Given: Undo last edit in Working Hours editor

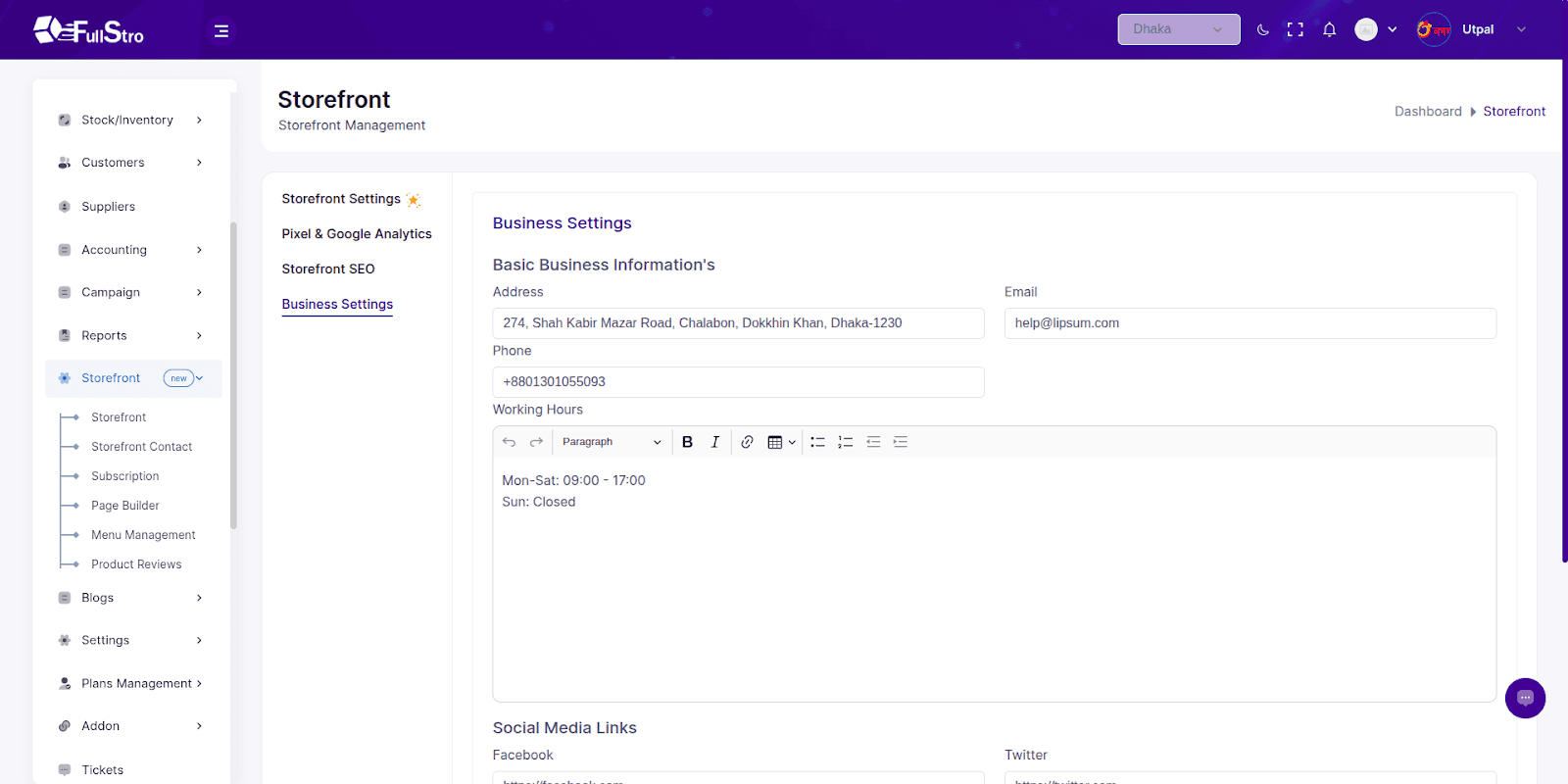Looking at the screenshot, I should (509, 442).
